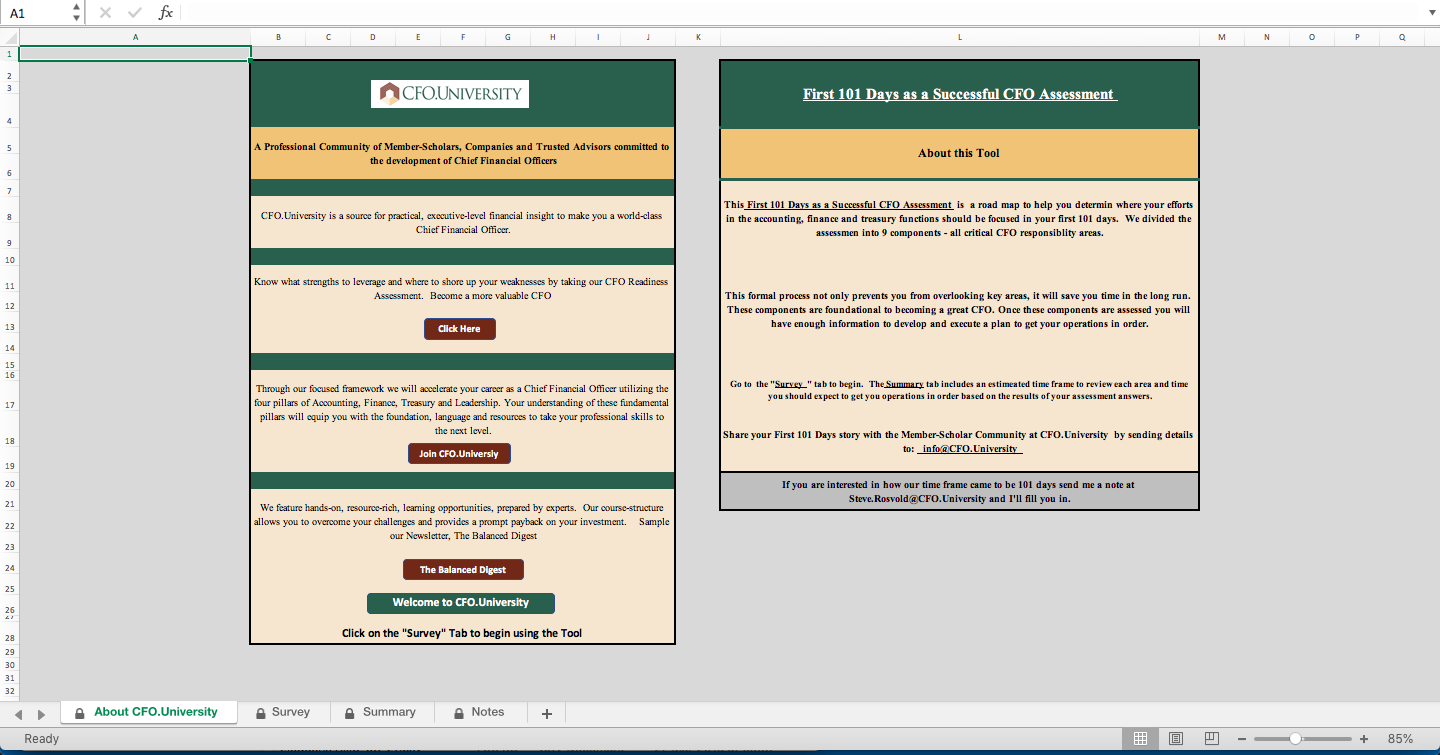Open the Name Box stepper arrows
Viewport: 1440px width, 755px height.
pos(77,13)
